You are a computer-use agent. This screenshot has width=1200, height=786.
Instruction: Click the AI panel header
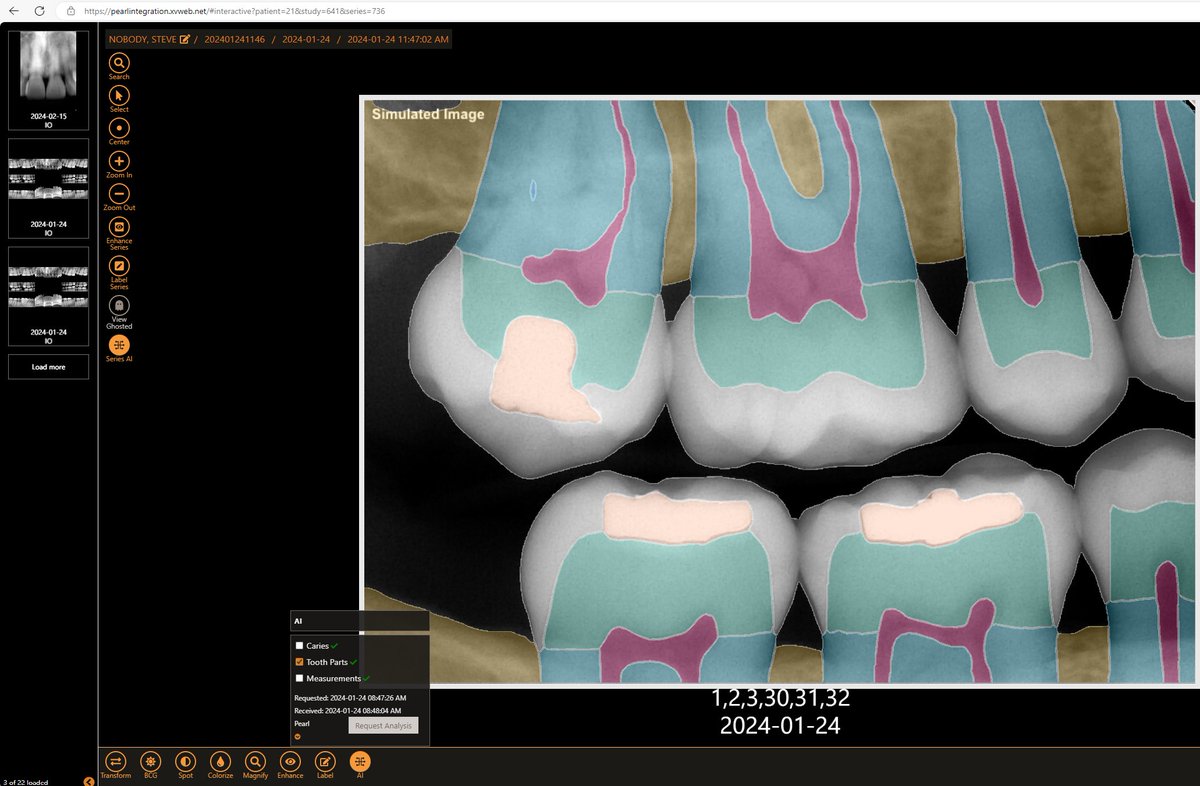click(359, 621)
